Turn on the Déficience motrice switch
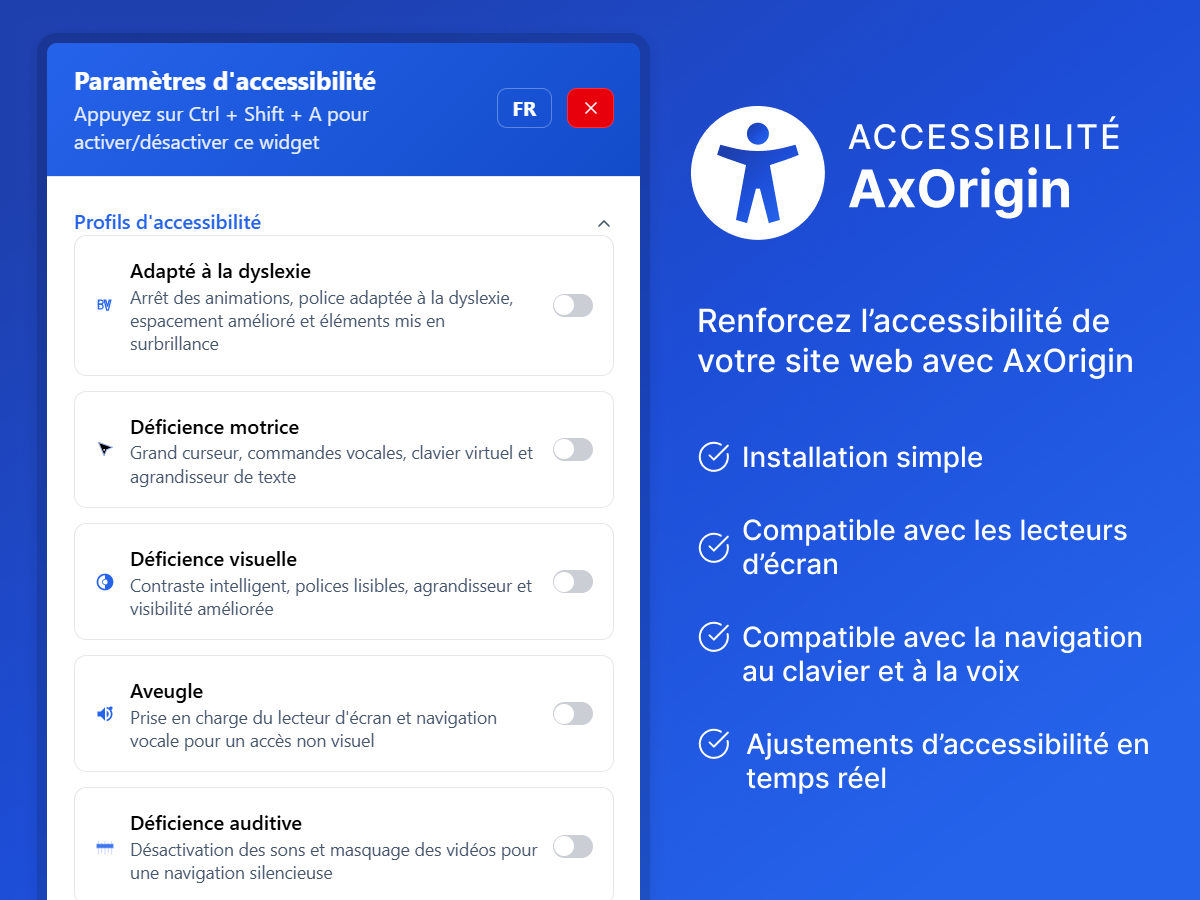 coord(573,450)
